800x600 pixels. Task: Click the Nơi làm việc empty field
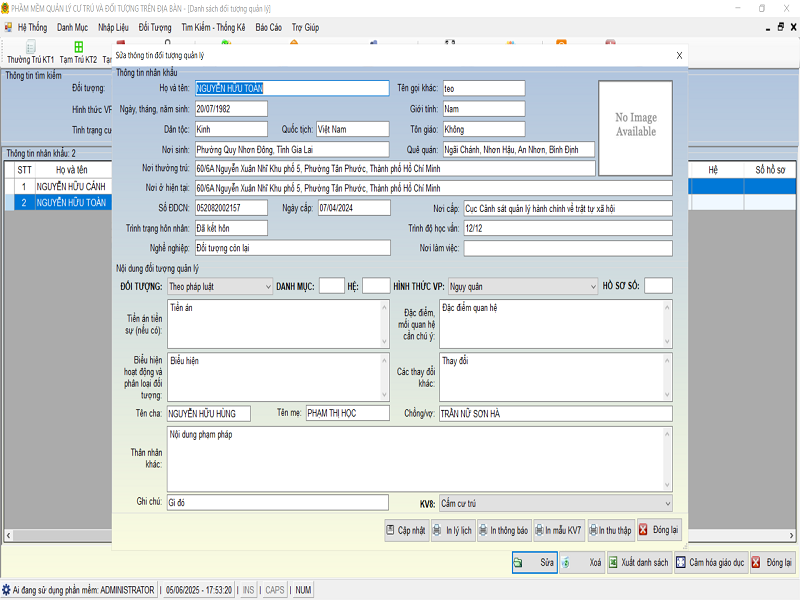568,248
